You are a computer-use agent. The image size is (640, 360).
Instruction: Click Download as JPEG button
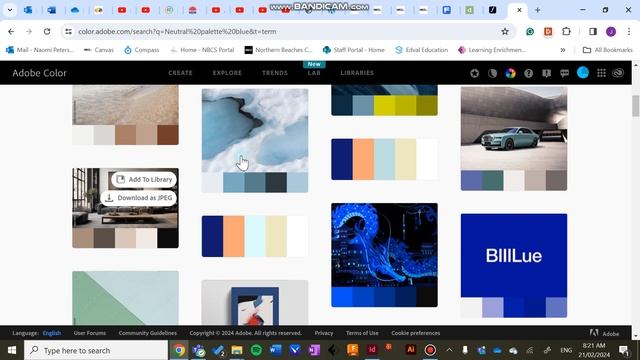139,198
